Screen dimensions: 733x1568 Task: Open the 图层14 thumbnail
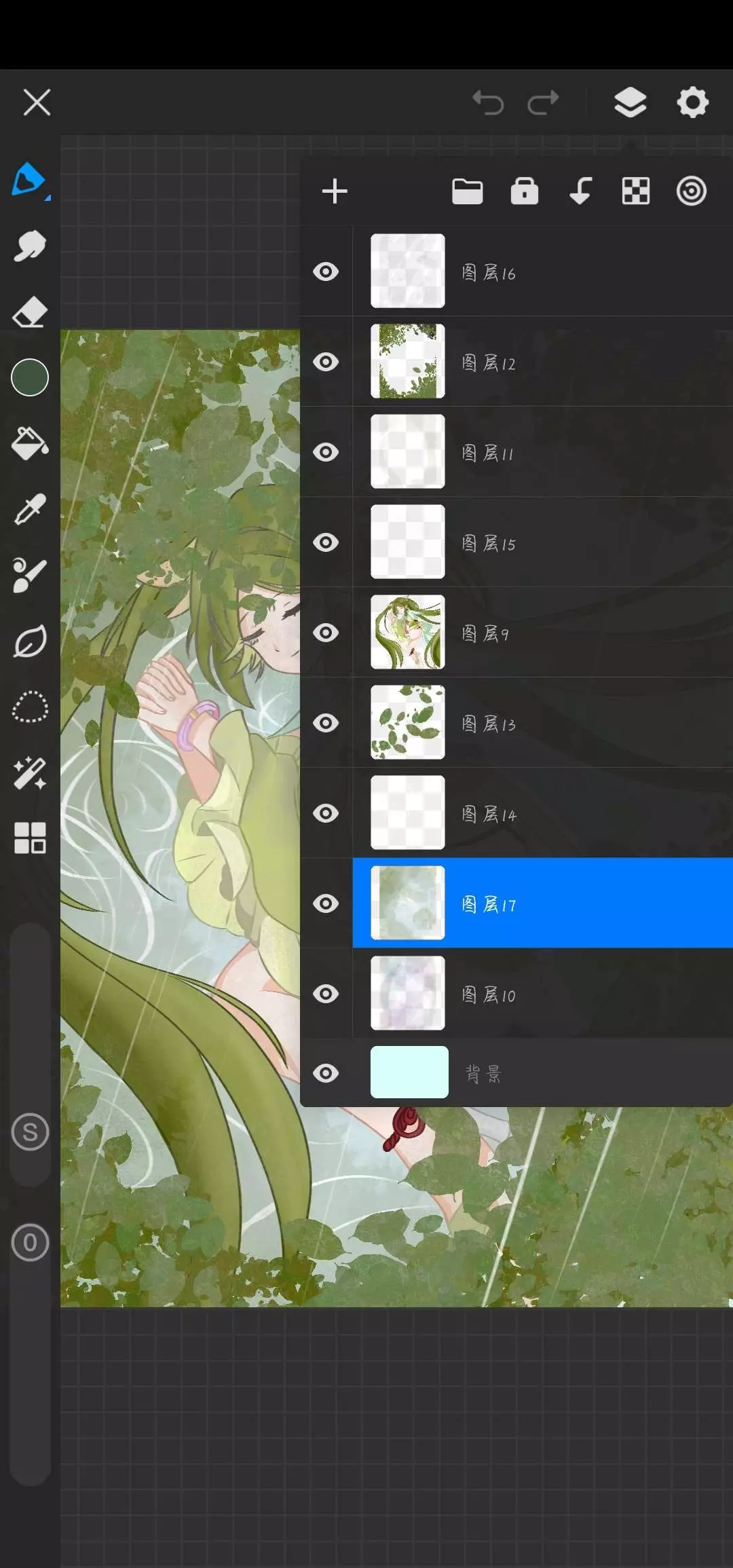[408, 813]
